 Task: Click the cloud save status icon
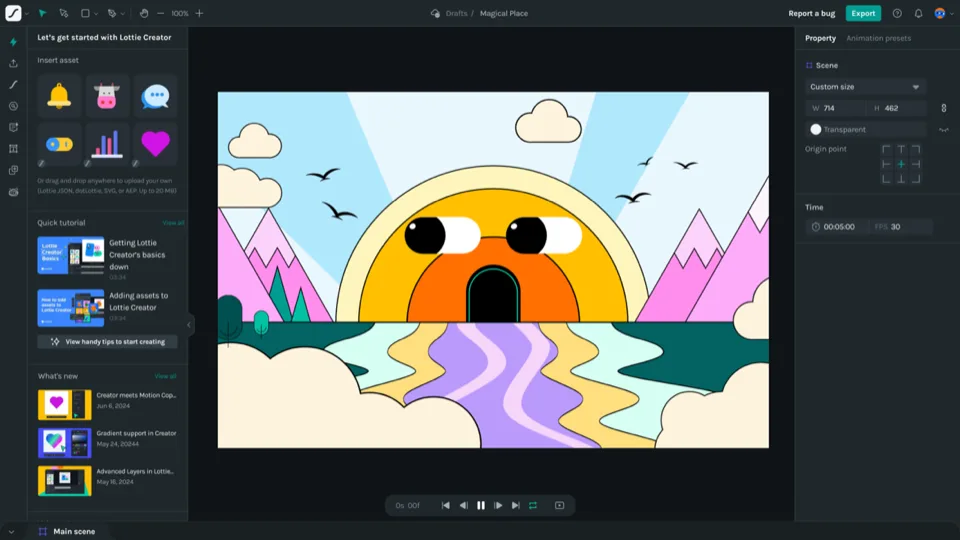(435, 13)
